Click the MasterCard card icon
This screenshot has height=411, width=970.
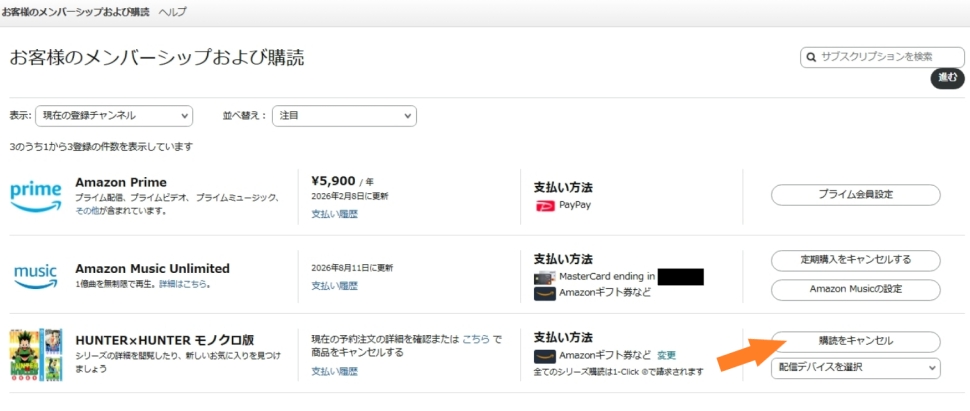point(545,277)
